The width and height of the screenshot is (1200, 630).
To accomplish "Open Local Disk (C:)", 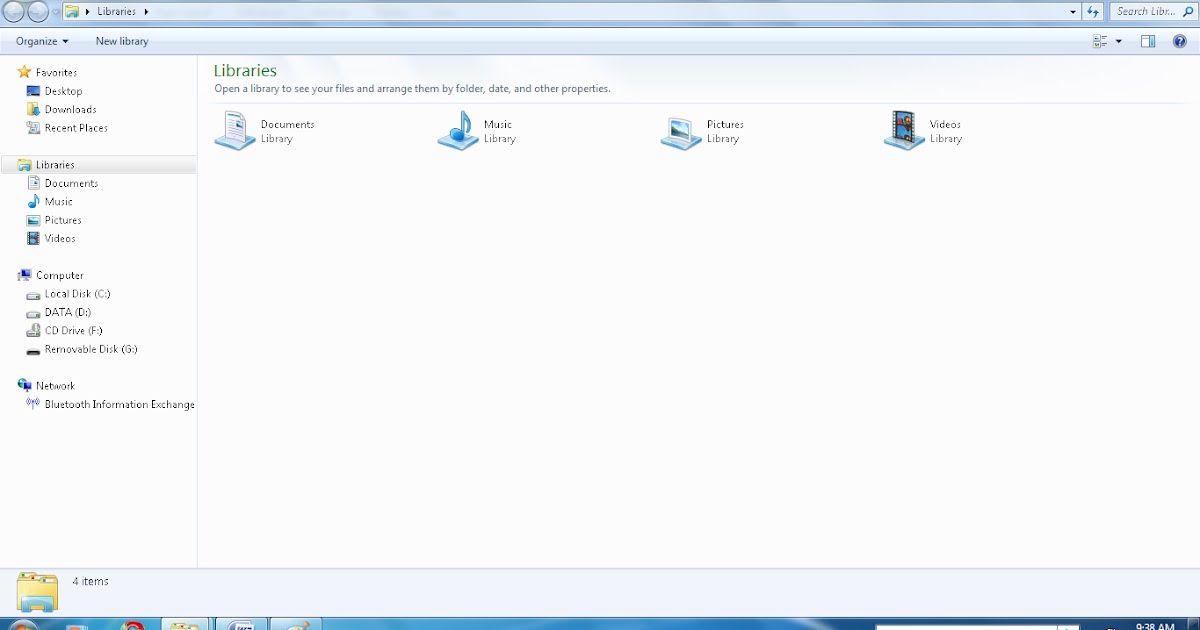I will click(77, 294).
